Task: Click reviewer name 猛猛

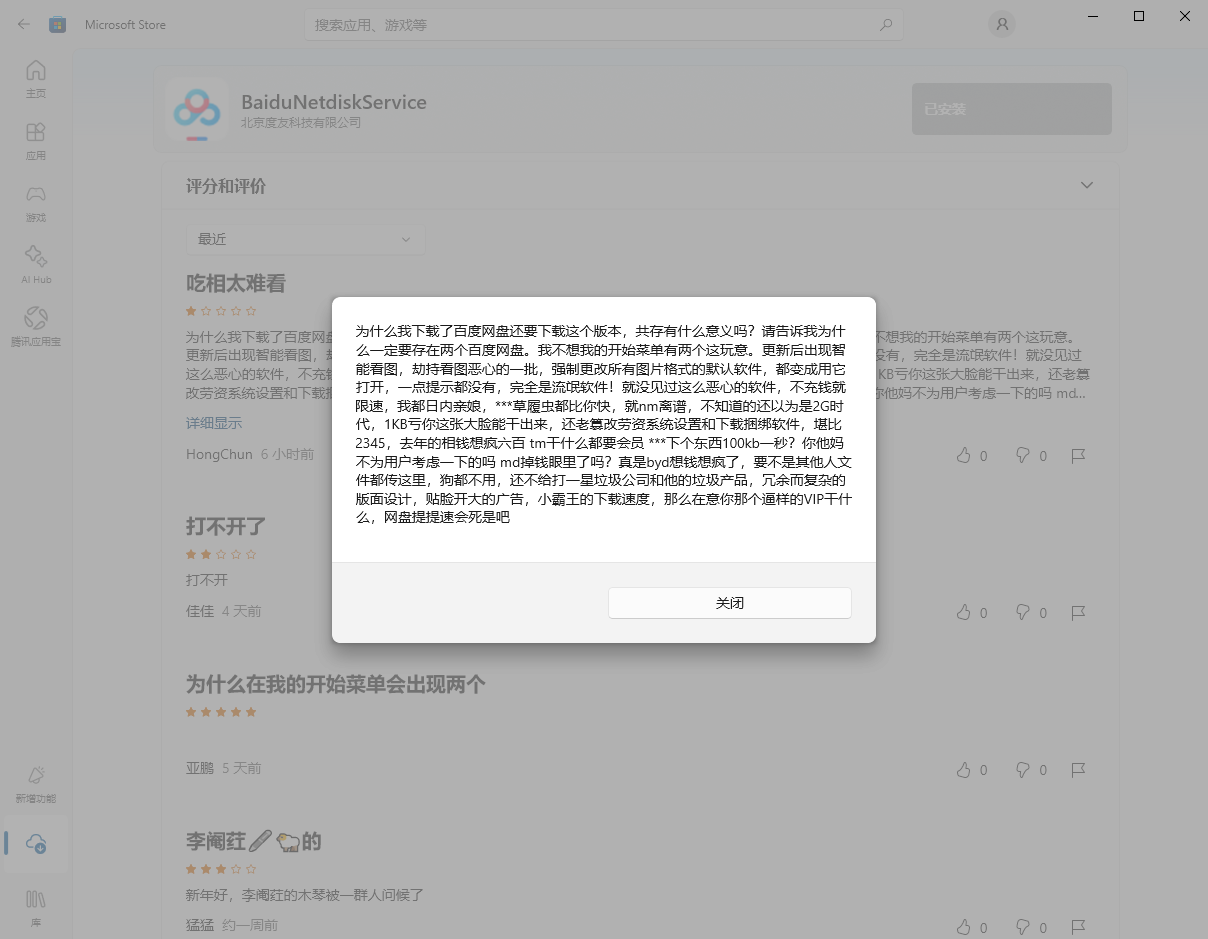Action: pos(200,925)
